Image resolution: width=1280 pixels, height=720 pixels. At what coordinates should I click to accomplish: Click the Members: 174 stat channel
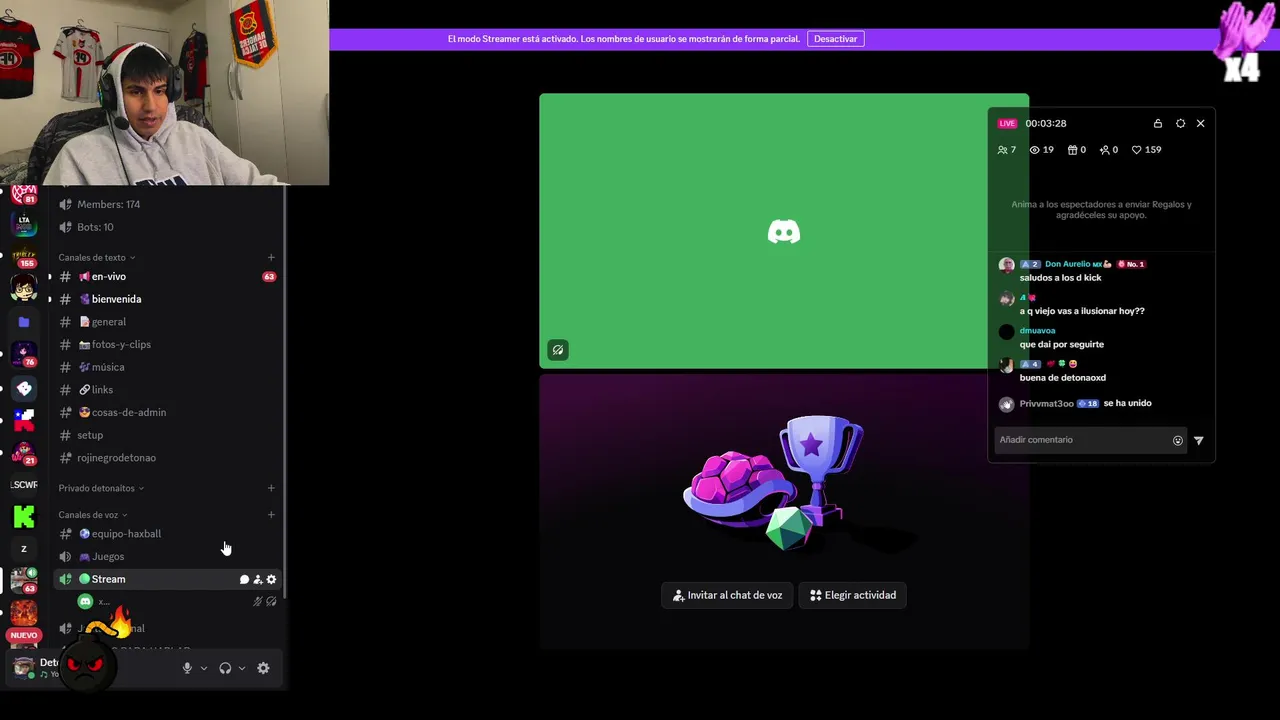tap(167, 204)
